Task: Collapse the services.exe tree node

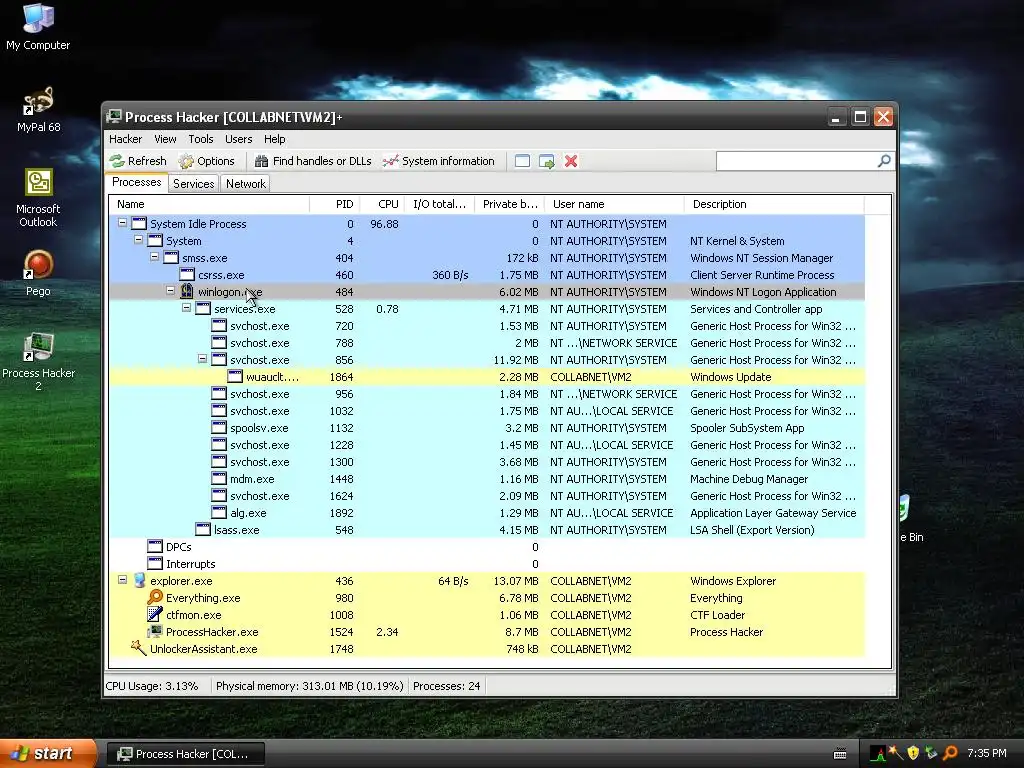Action: pos(186,308)
